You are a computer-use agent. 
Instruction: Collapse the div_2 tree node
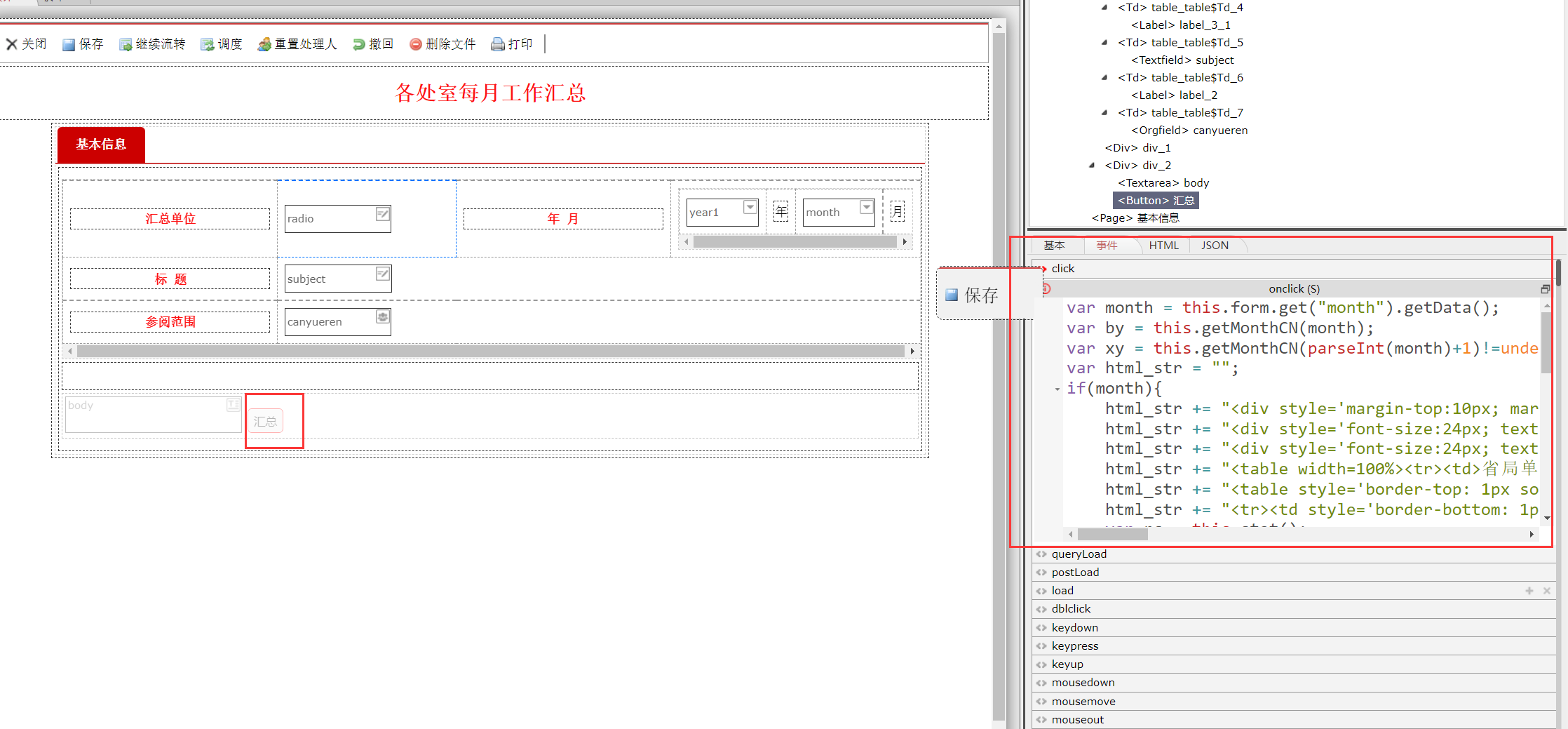1092,166
